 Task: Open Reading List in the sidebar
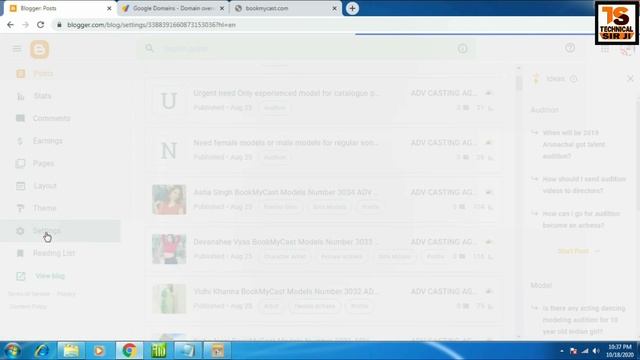(x=54, y=253)
